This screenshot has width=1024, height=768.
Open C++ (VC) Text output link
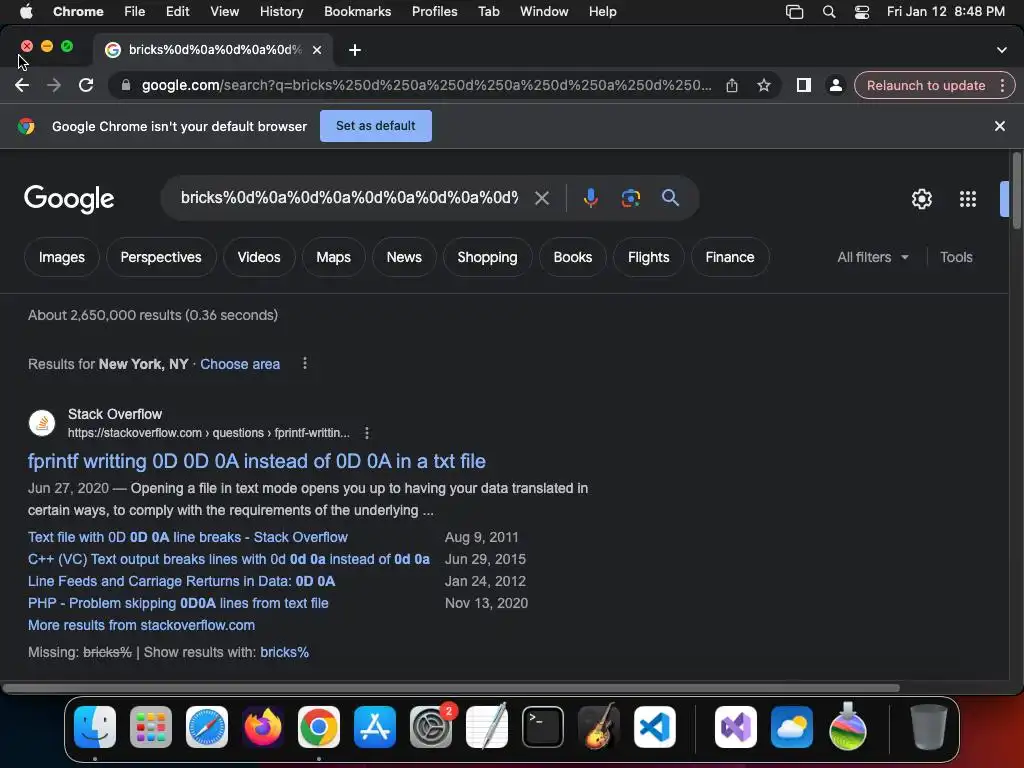pos(229,559)
